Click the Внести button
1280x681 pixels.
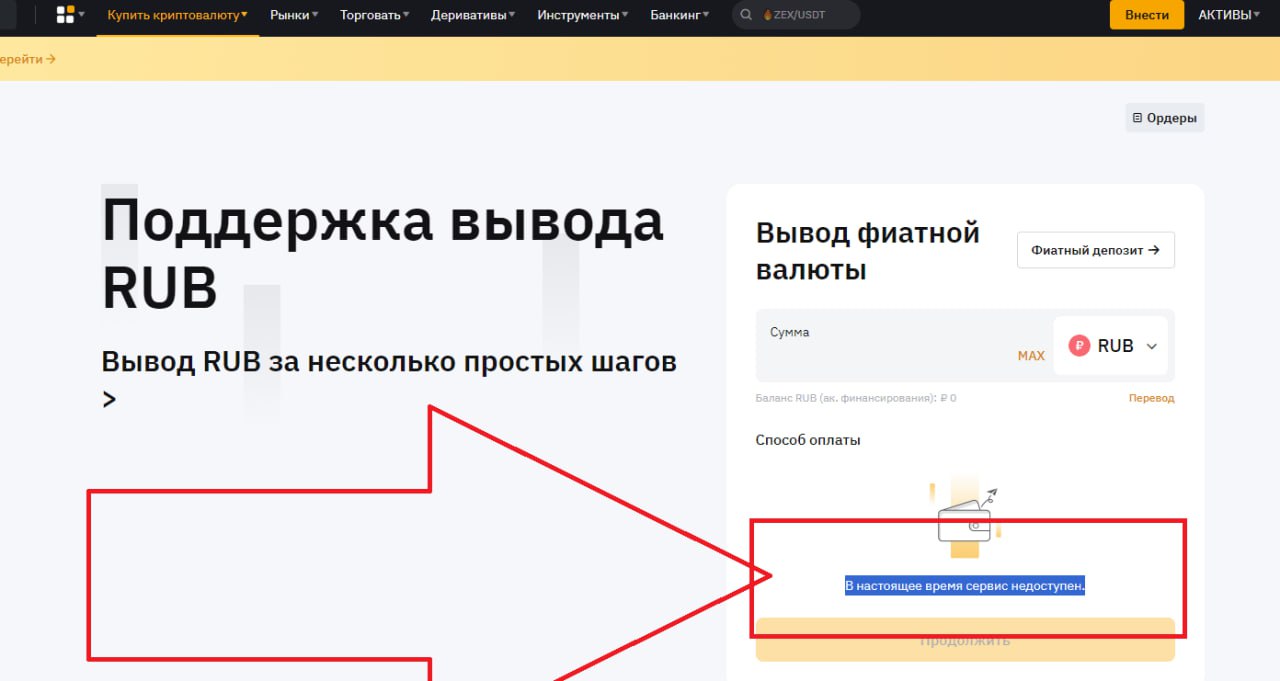click(x=1146, y=15)
